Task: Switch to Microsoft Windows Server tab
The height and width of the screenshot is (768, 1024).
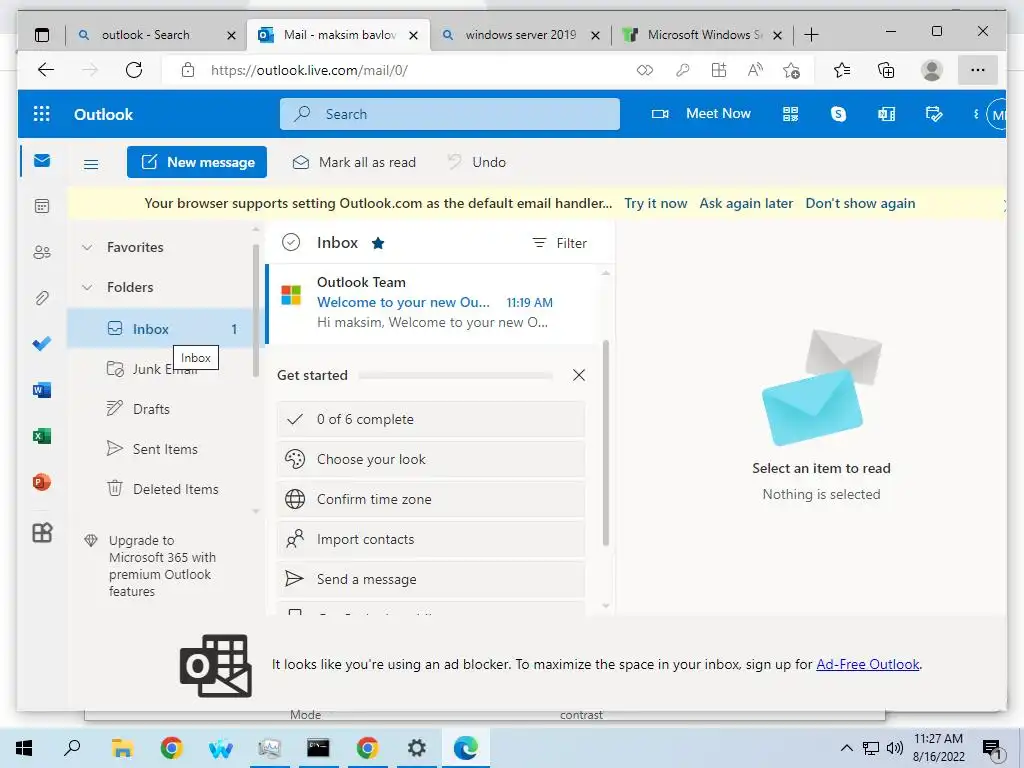Action: coord(703,35)
